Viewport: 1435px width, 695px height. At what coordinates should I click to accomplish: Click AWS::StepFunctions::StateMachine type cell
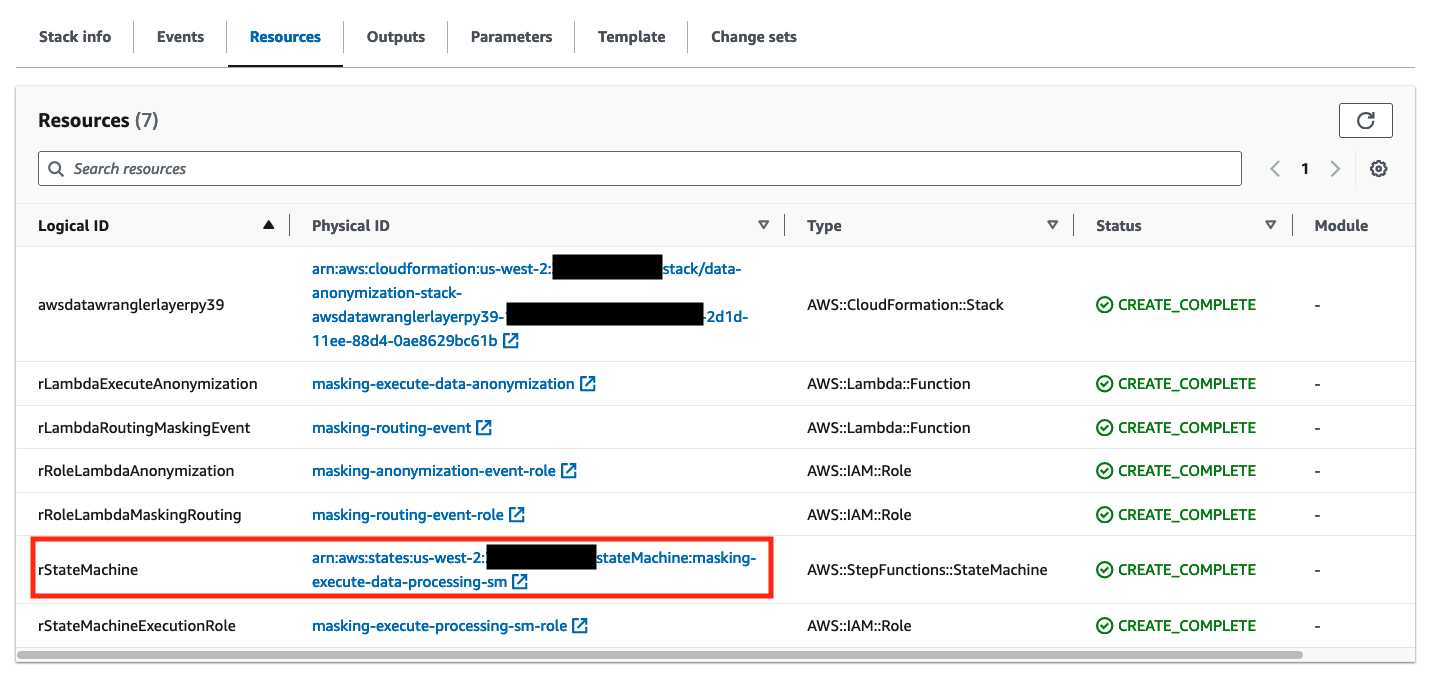[927, 570]
